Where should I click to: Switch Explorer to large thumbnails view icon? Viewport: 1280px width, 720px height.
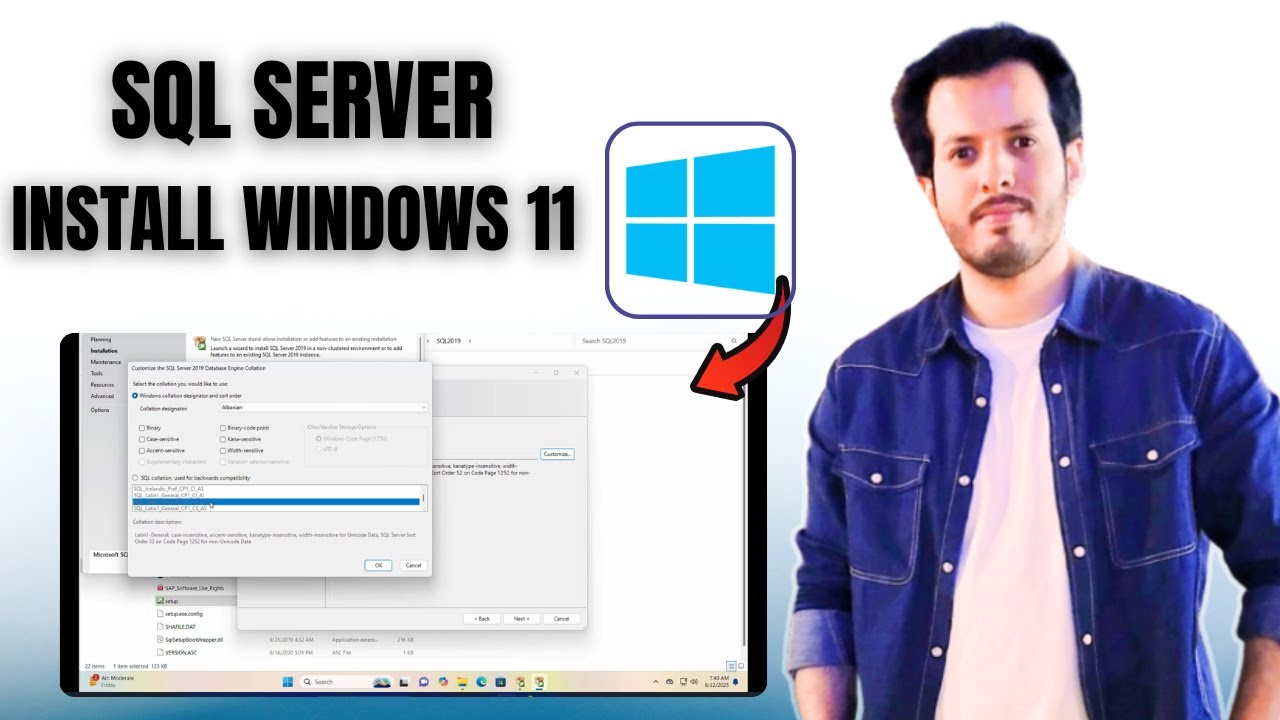740,665
